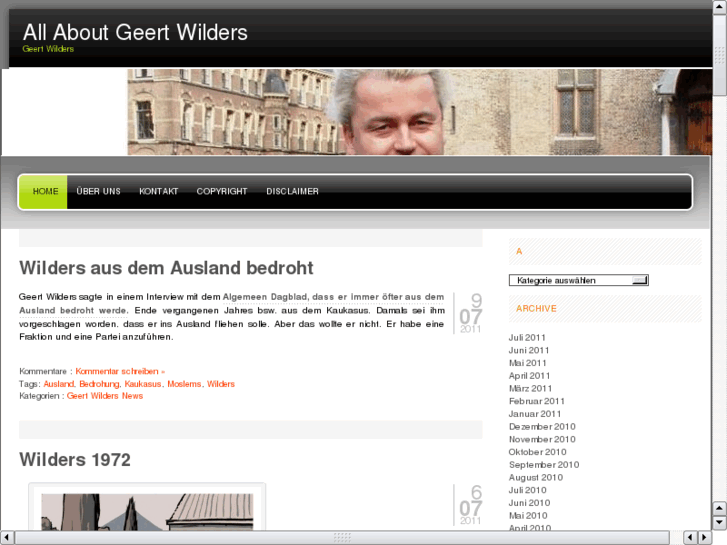Open post 'Wilders aus dem Ausland bedroht'
The image size is (727, 545).
(x=166, y=268)
